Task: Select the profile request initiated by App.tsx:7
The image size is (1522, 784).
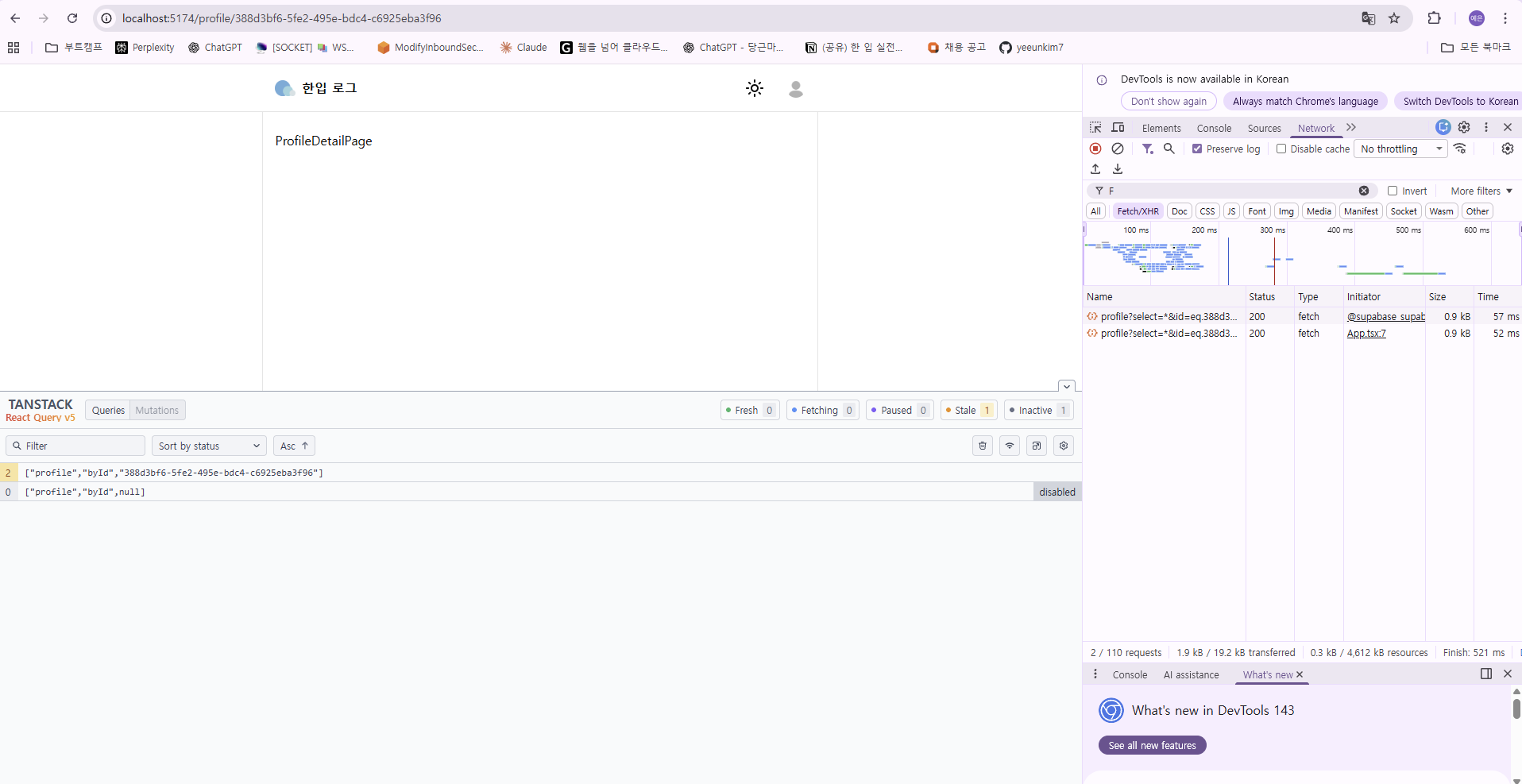Action: [x=1303, y=334]
